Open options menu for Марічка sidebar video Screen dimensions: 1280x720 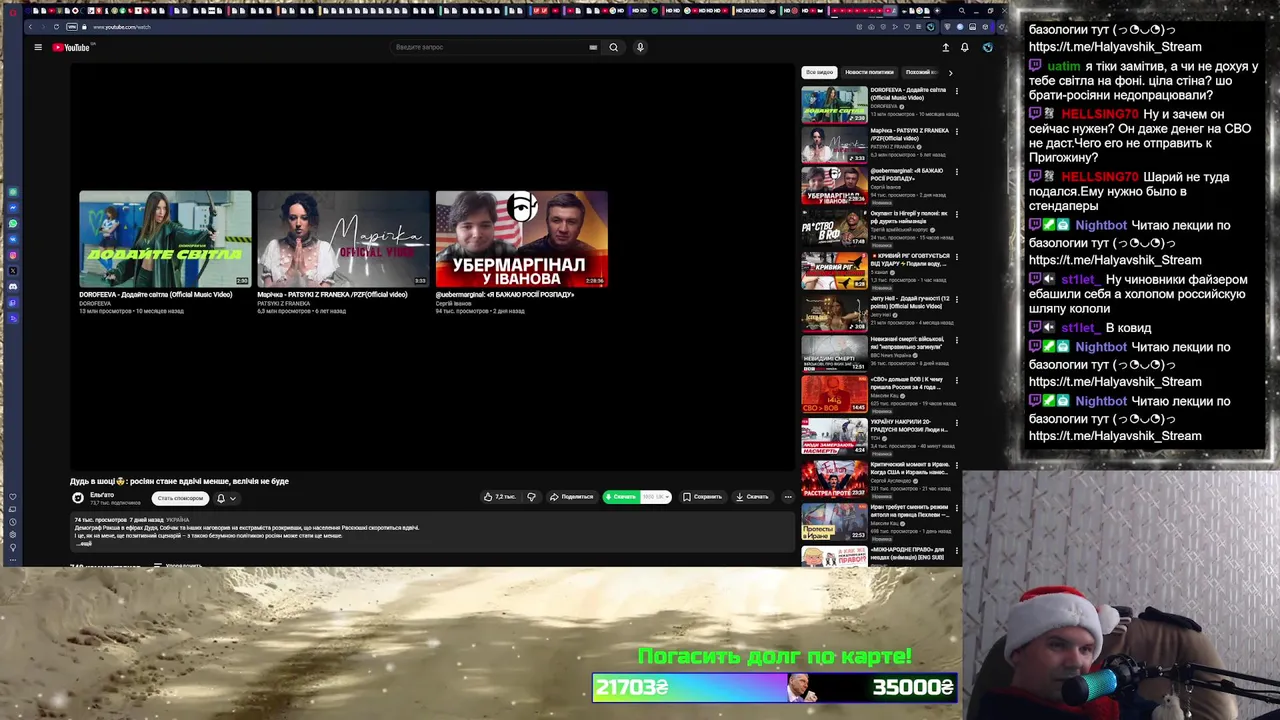pos(957,131)
